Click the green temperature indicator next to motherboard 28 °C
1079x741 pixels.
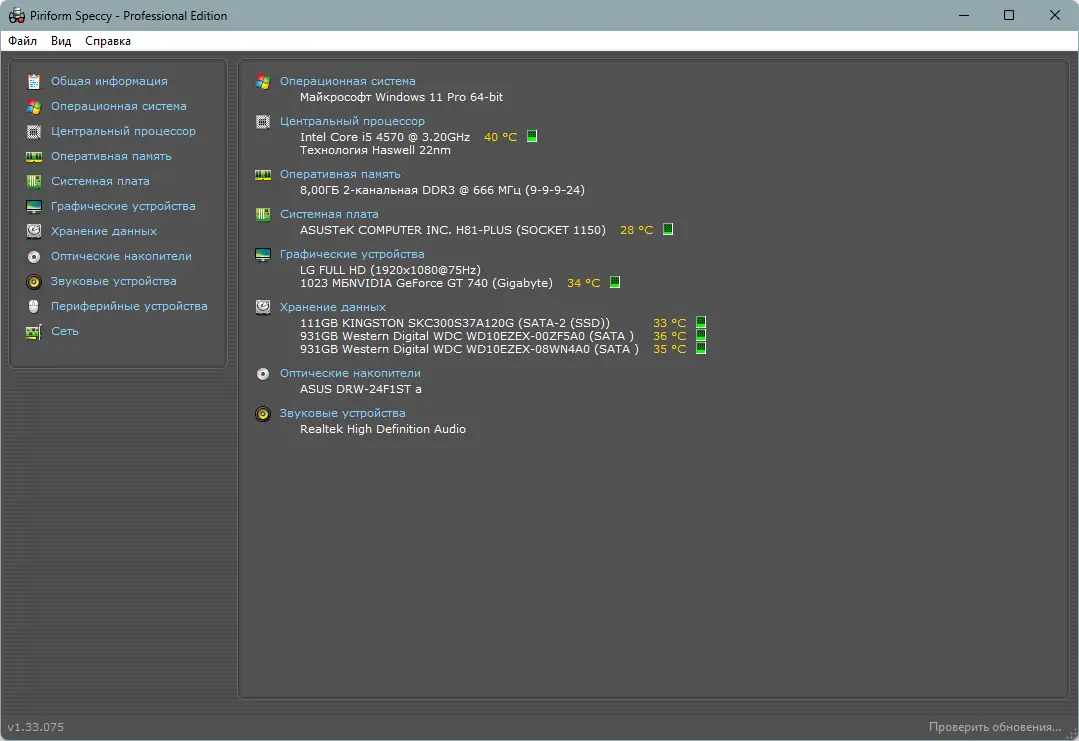(667, 229)
